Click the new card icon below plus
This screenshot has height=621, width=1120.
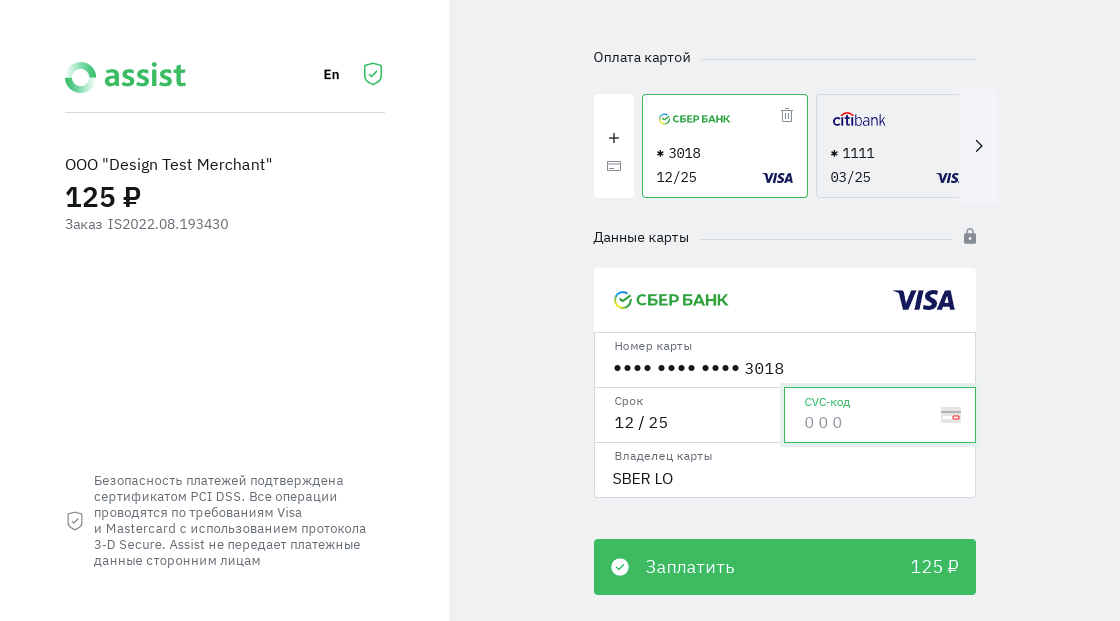tap(614, 166)
